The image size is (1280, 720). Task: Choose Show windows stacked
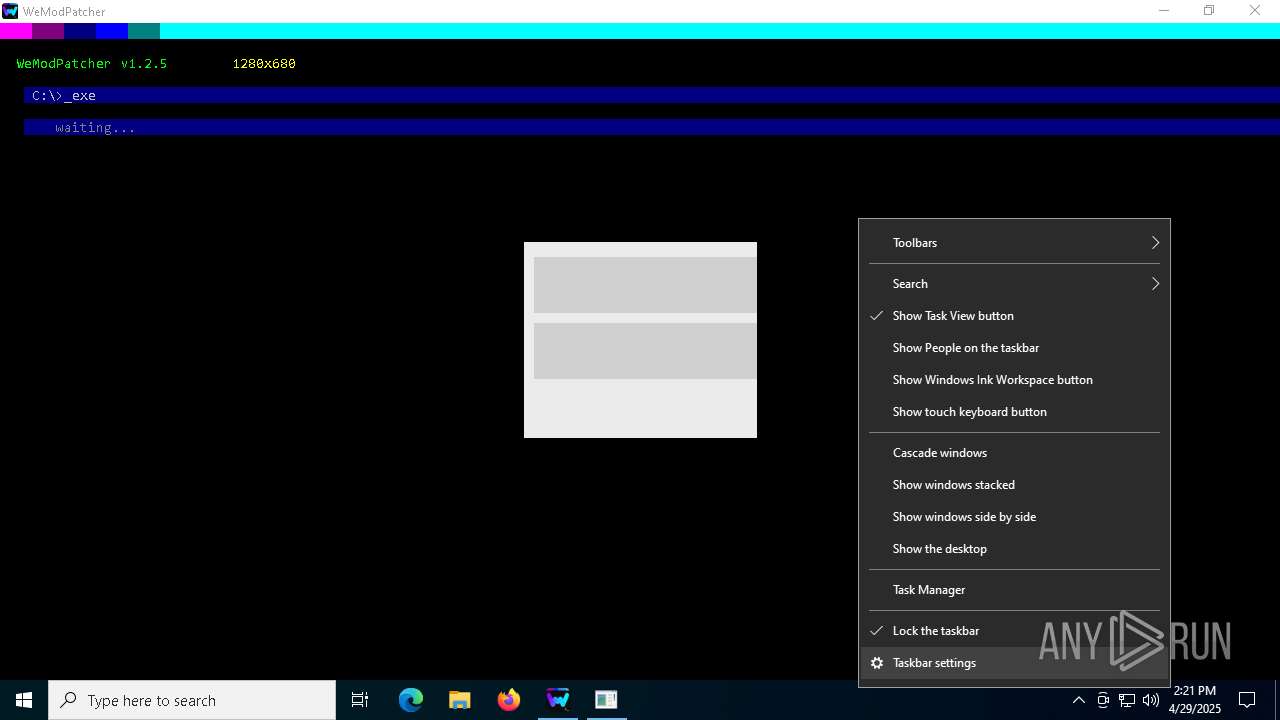coord(1014,485)
